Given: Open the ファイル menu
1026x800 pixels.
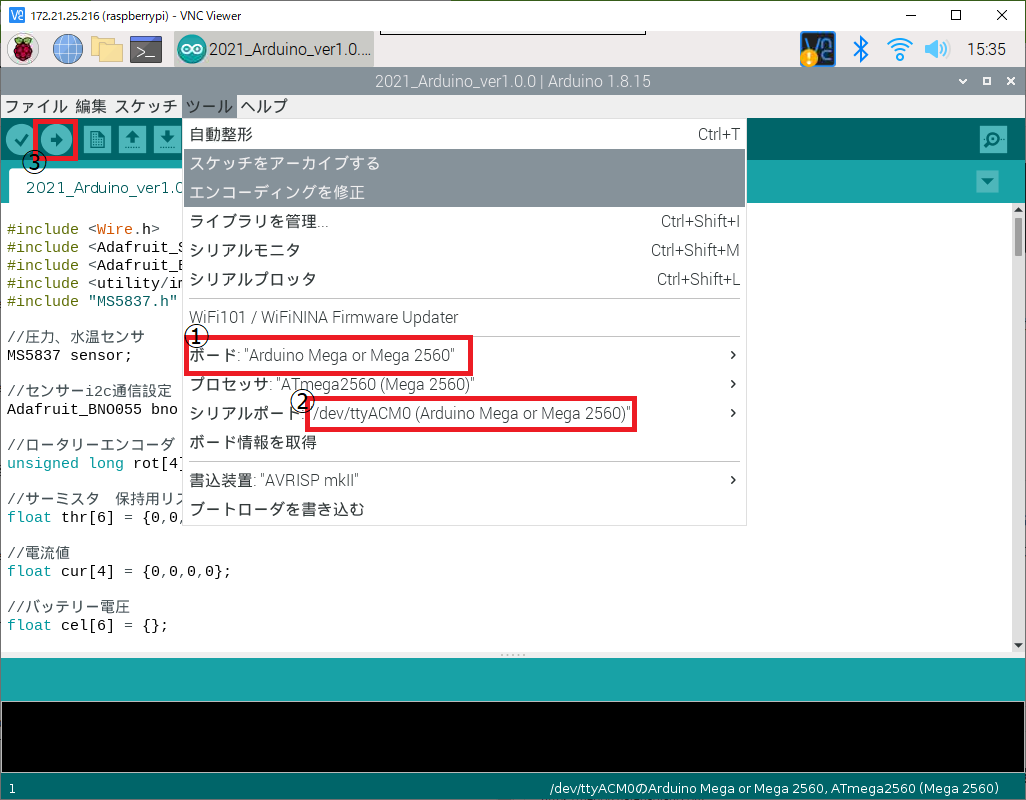Looking at the screenshot, I should (37, 106).
